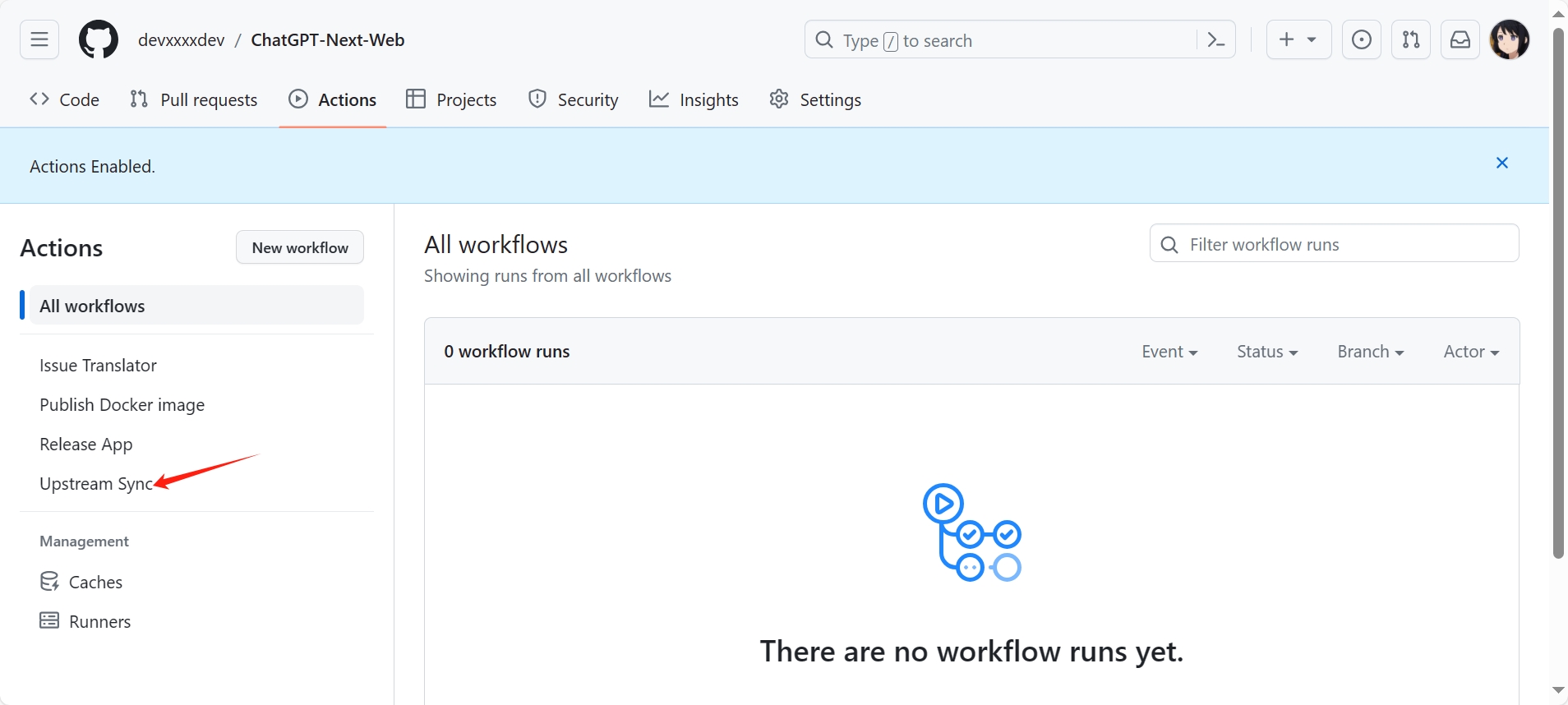Click the Security tab shield icon
This screenshot has height=705, width=1568.
[x=537, y=99]
